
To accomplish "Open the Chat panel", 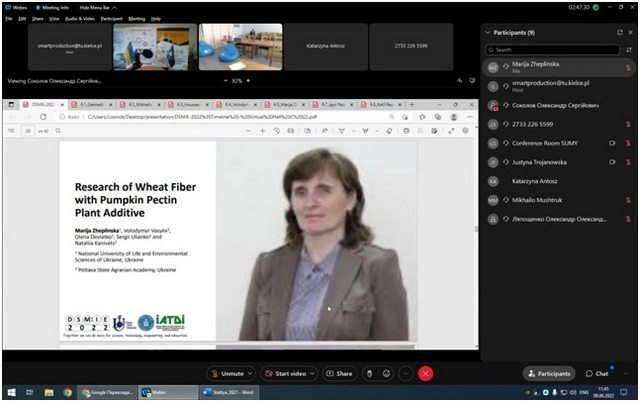I will [597, 373].
